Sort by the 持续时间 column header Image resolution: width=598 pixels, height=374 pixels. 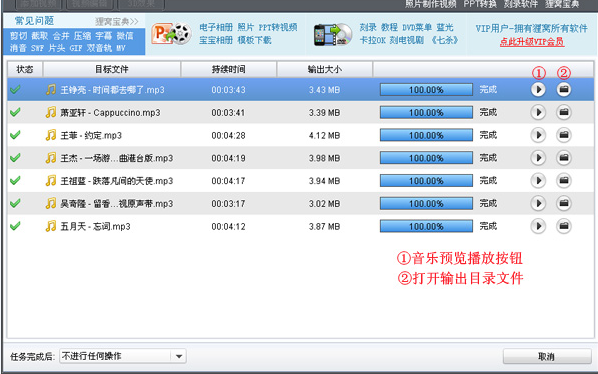pyautogui.click(x=229, y=69)
